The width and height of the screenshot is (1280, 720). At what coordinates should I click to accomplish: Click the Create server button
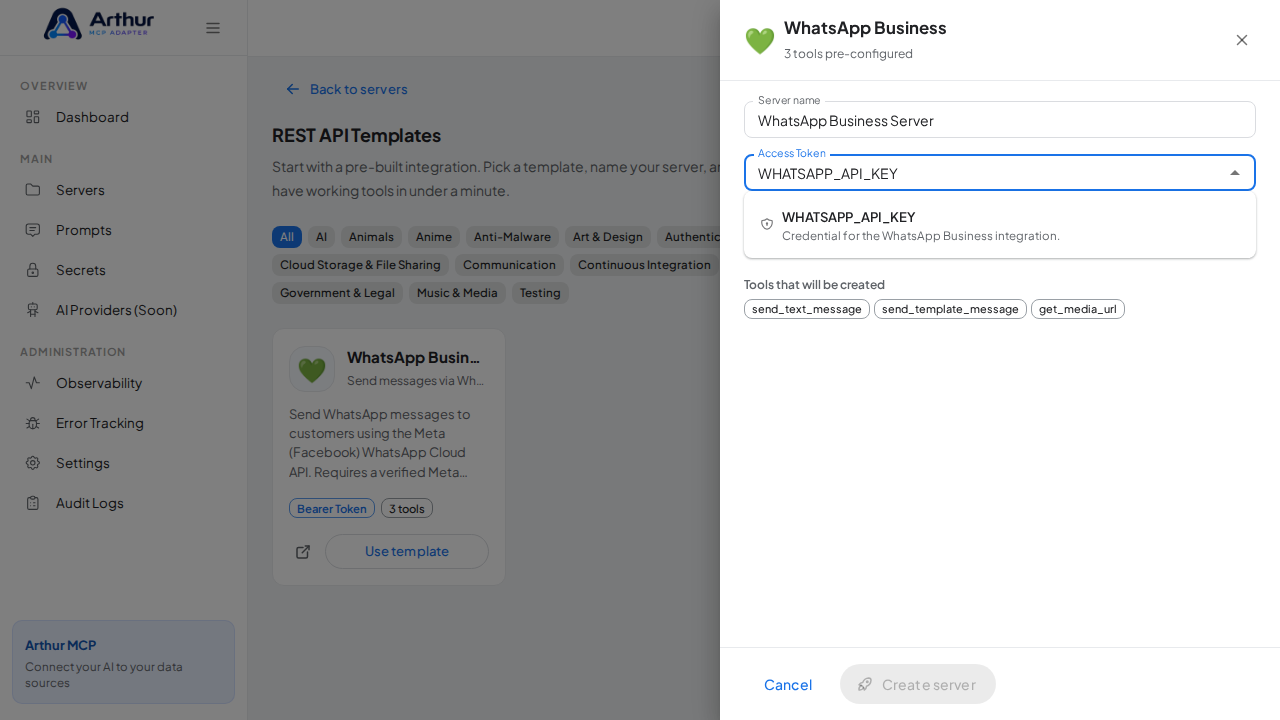click(x=918, y=684)
